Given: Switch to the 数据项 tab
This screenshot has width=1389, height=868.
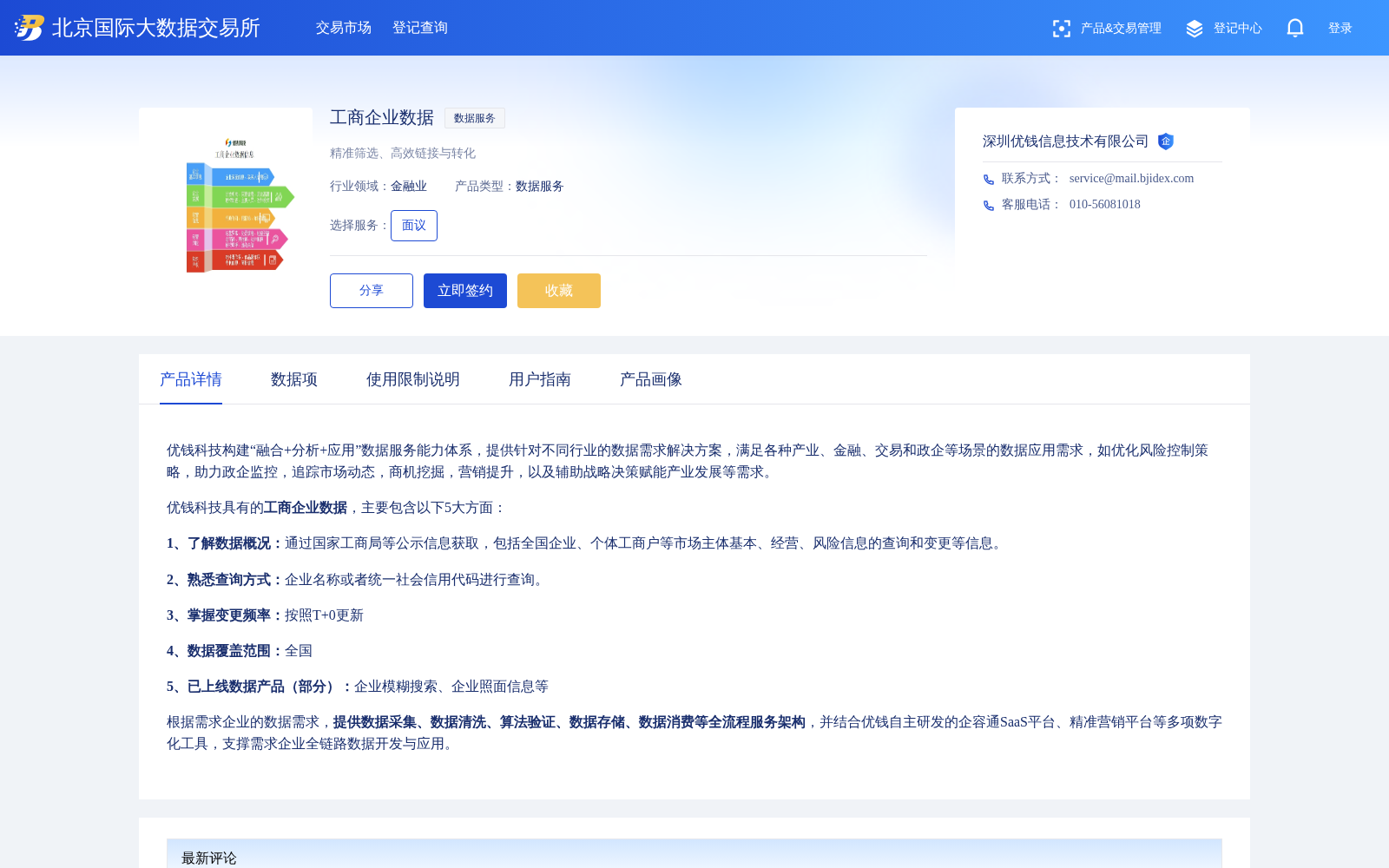Looking at the screenshot, I should click(x=294, y=379).
